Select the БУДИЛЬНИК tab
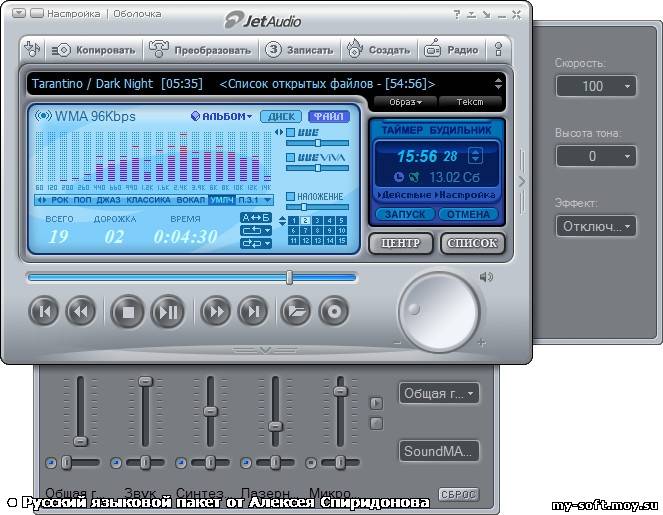The image size is (663, 515). tap(460, 130)
